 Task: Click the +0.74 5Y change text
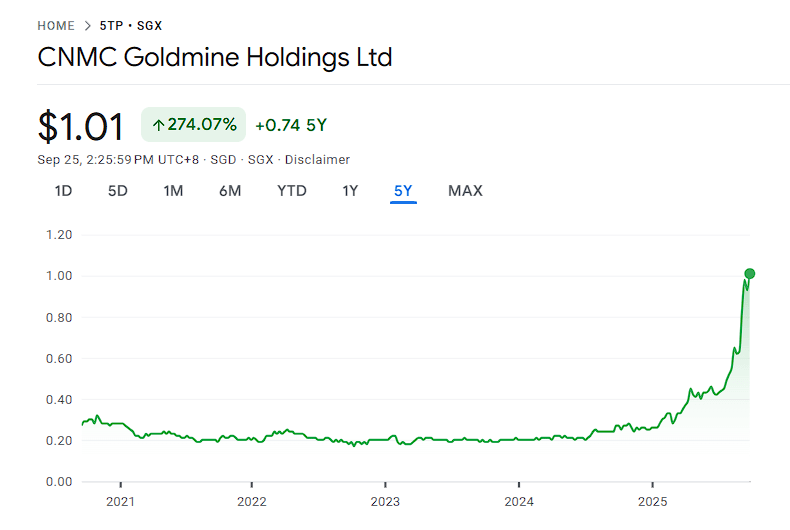click(x=291, y=125)
